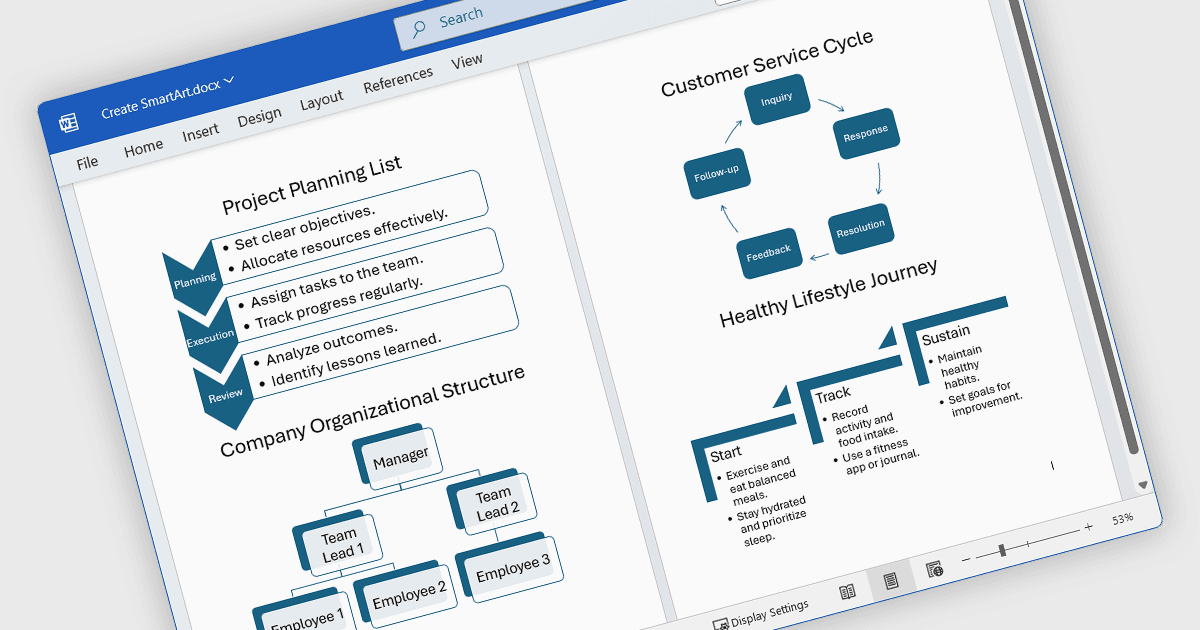Select the Inquiry cycle node
Screen dimensions: 1200x630
775,100
